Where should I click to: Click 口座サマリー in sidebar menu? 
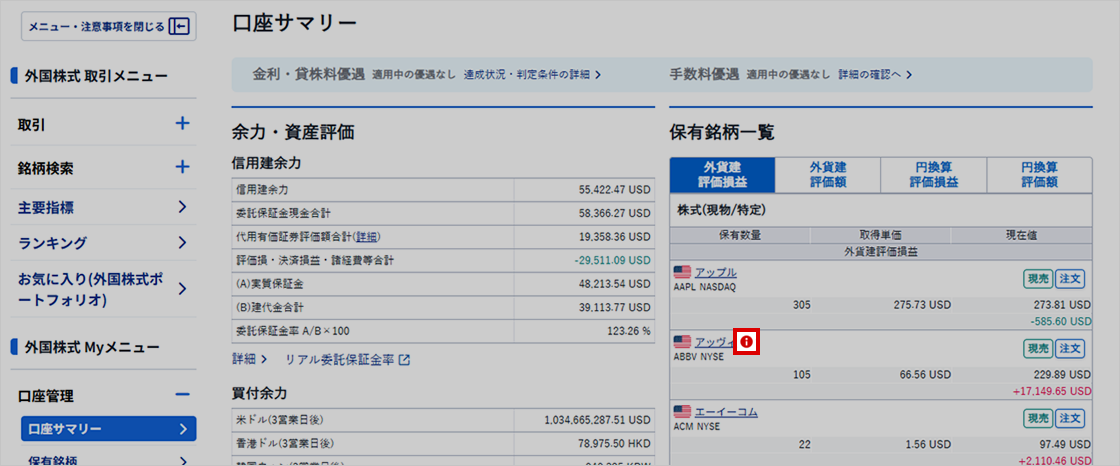(109, 429)
